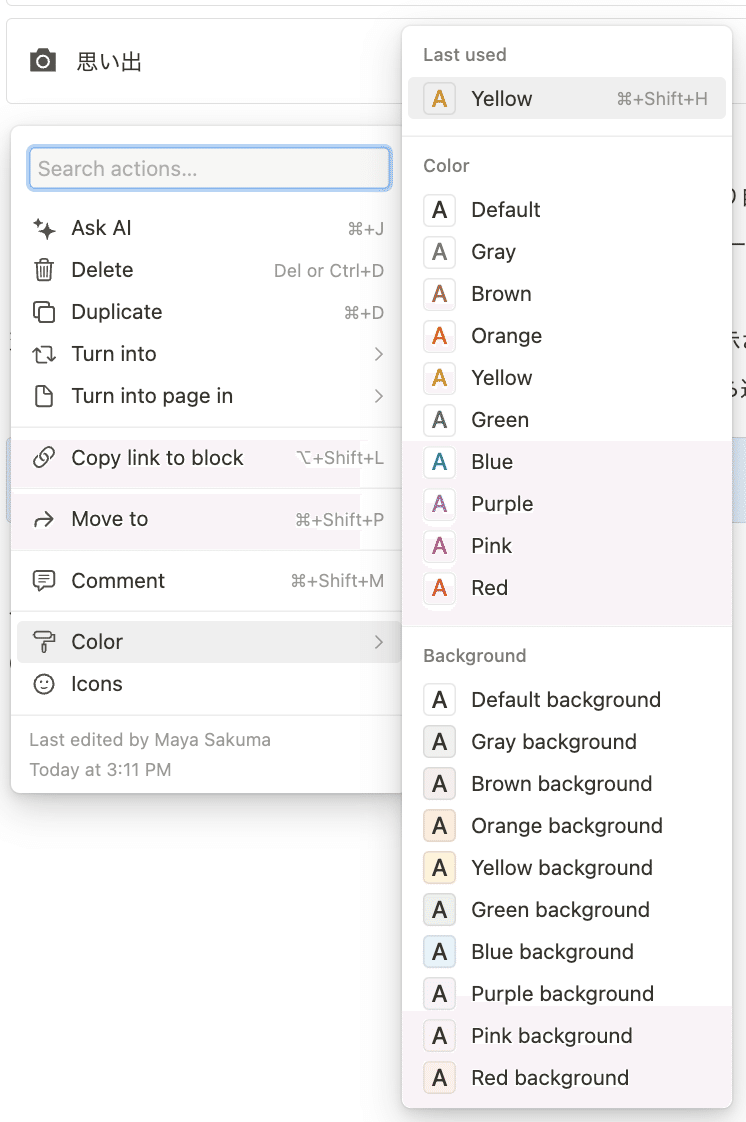Click the Copy link to block icon
746x1122 pixels.
click(x=44, y=458)
